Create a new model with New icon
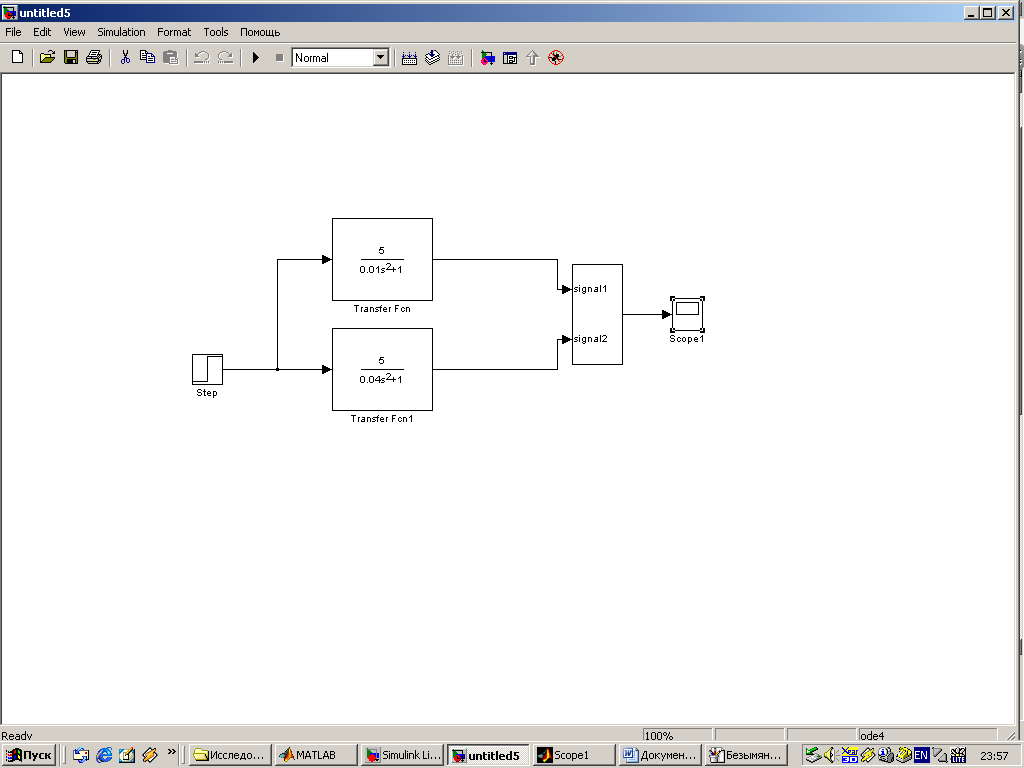Image resolution: width=1024 pixels, height=768 pixels. [17, 58]
